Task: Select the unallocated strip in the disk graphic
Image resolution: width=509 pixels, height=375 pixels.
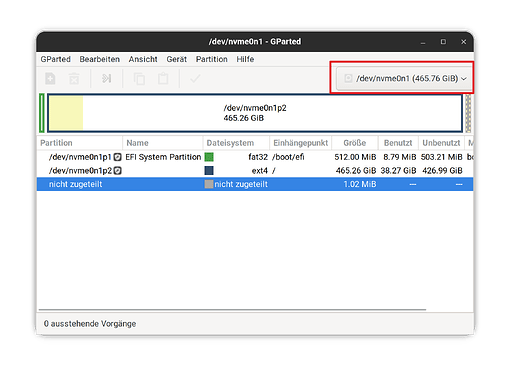Action: [x=468, y=113]
